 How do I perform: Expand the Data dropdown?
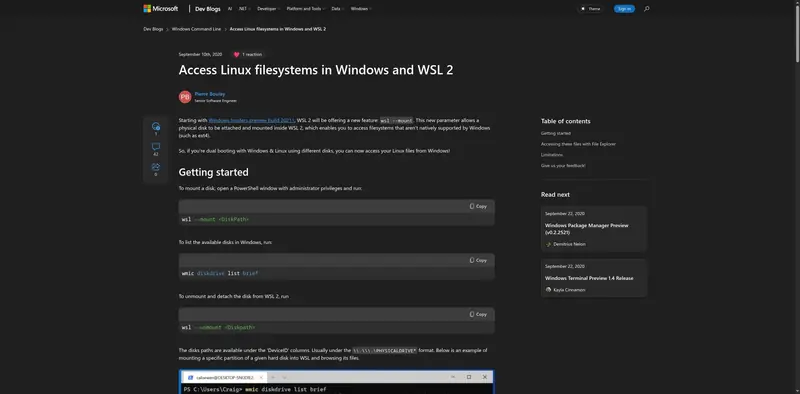tap(337, 9)
